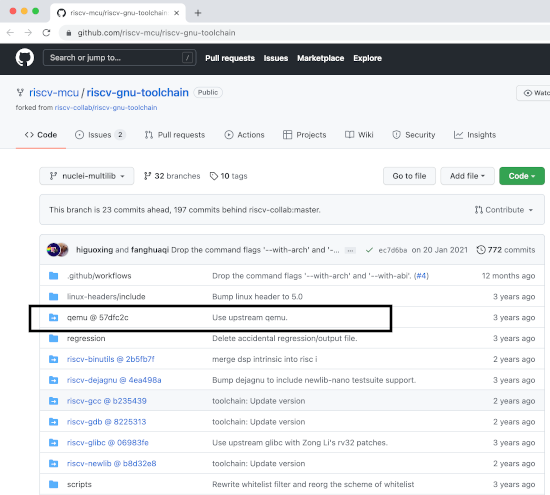Open the riscv-gcc @ b235439 submodule link

click(107, 401)
